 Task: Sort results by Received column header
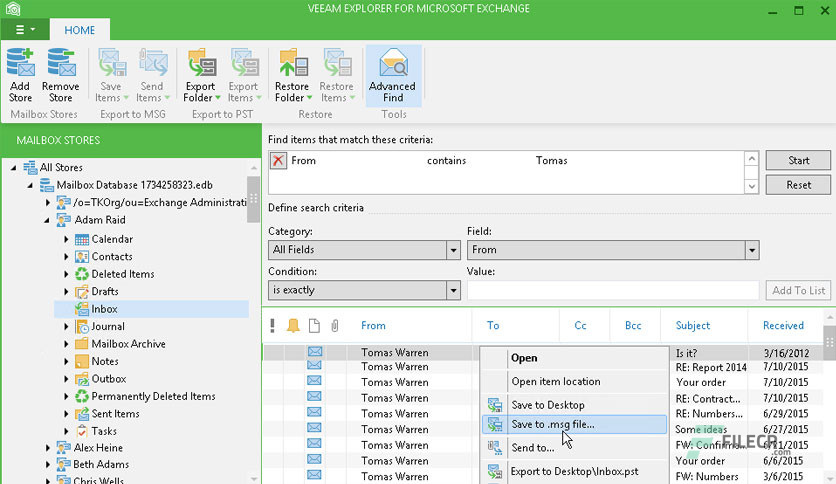(x=783, y=325)
